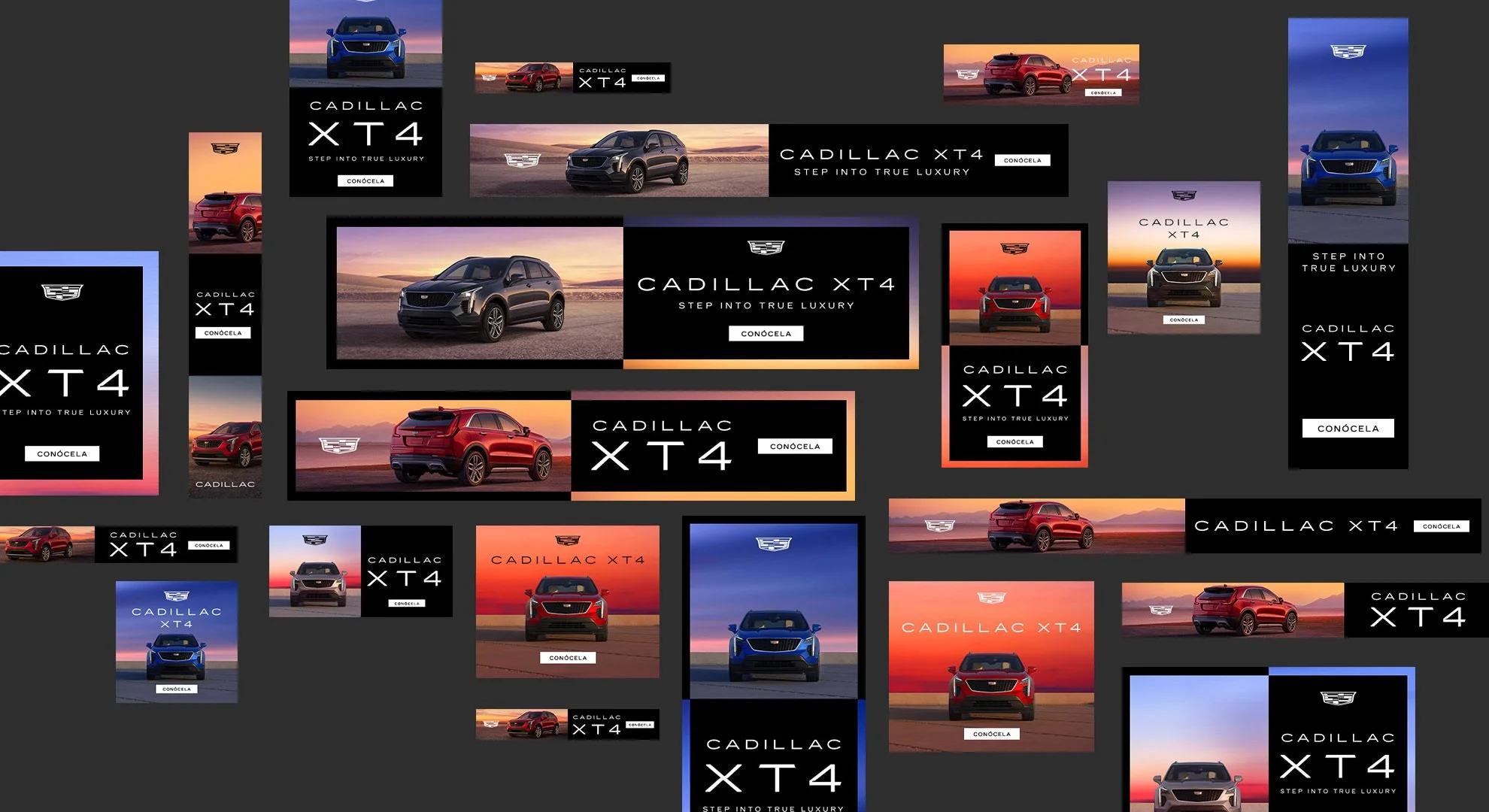Click 'CADILLAC XT4' headline in the medium red square ad
1489x812 pixels.
coord(568,560)
